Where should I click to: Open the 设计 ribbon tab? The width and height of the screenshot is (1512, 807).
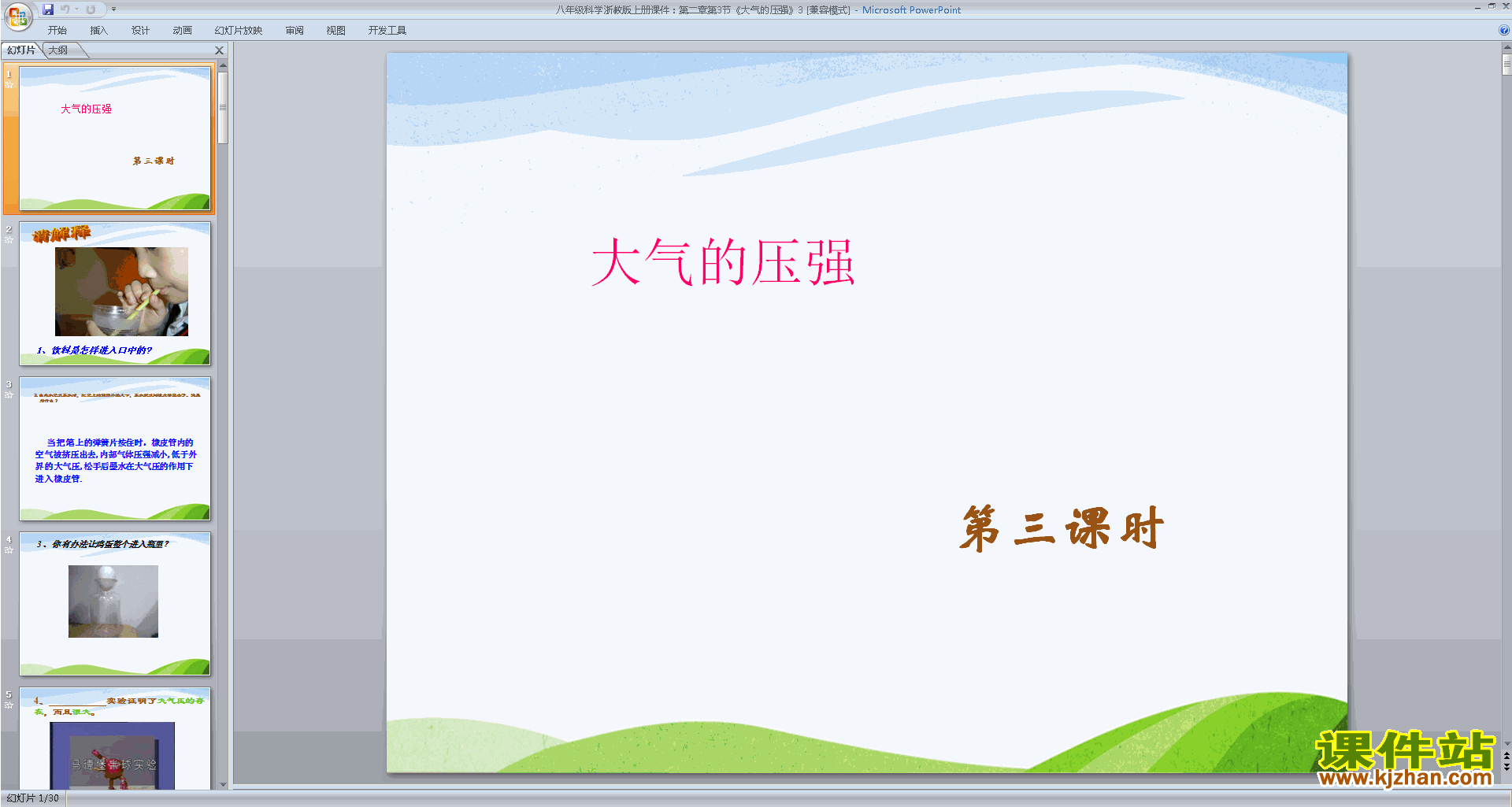141,31
